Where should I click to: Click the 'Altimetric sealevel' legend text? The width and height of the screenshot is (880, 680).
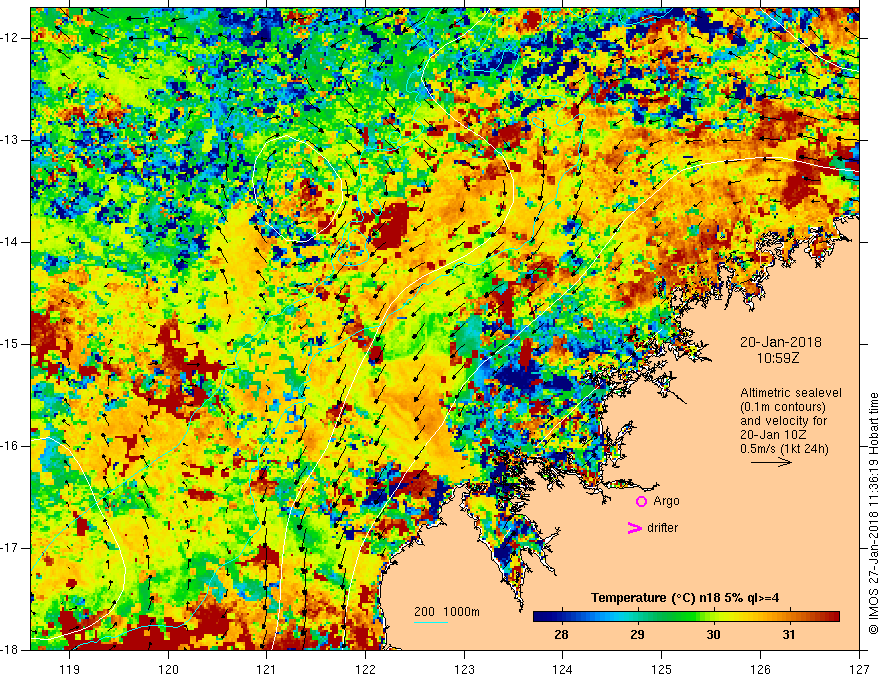point(791,393)
